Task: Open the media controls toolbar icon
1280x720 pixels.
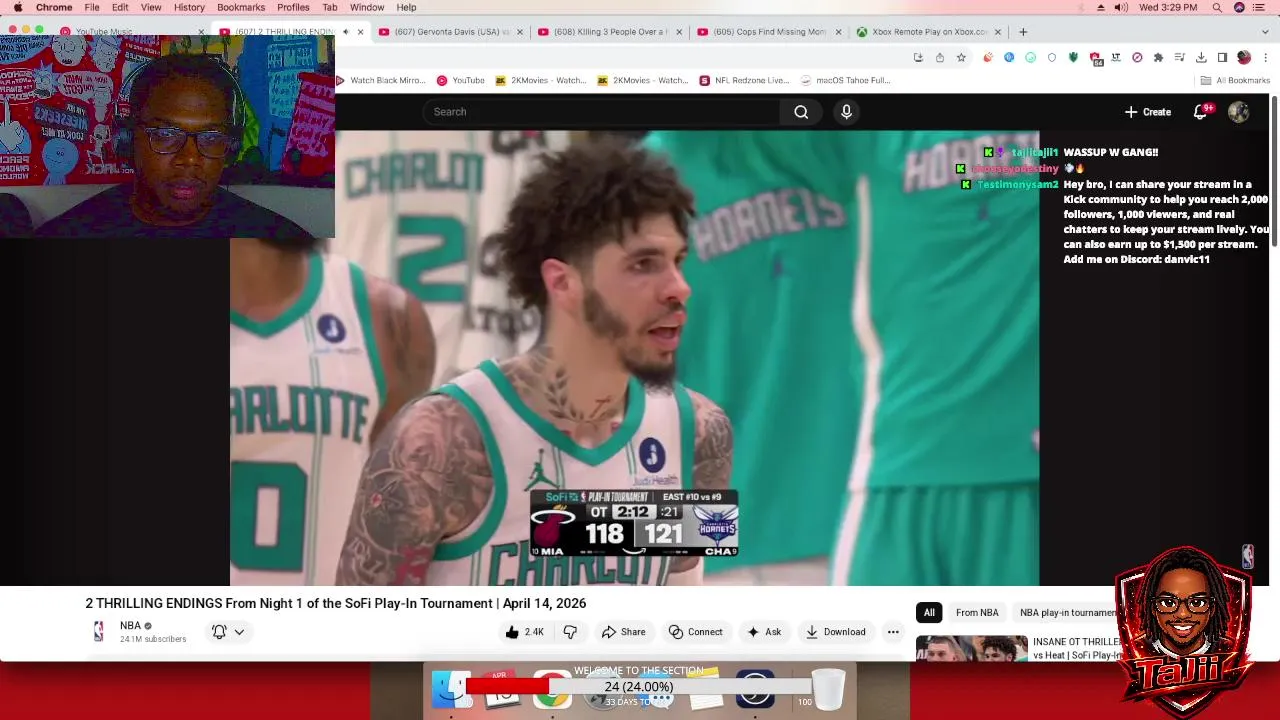Action: 1180,58
